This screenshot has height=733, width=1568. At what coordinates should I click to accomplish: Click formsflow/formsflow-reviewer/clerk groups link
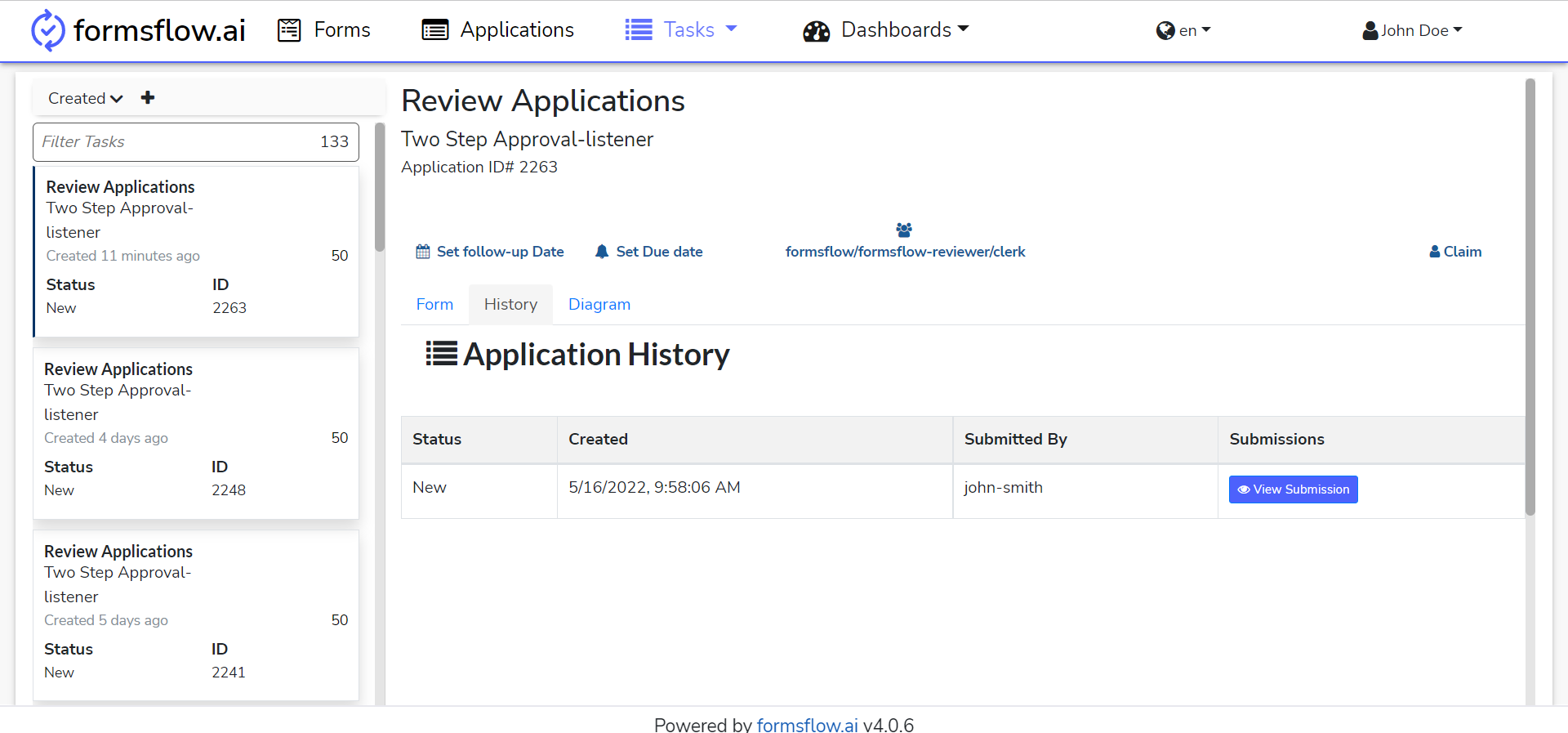(x=905, y=252)
